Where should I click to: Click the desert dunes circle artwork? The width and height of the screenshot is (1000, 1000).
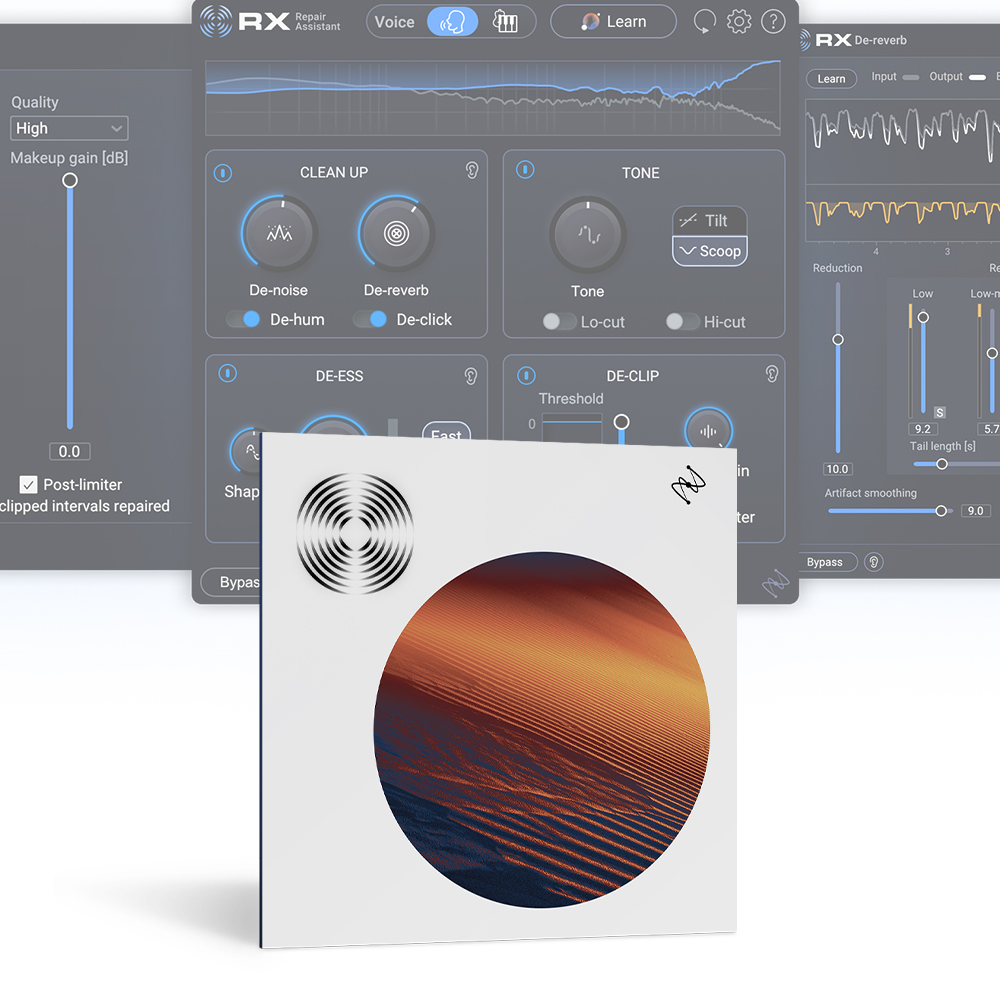tap(541, 730)
